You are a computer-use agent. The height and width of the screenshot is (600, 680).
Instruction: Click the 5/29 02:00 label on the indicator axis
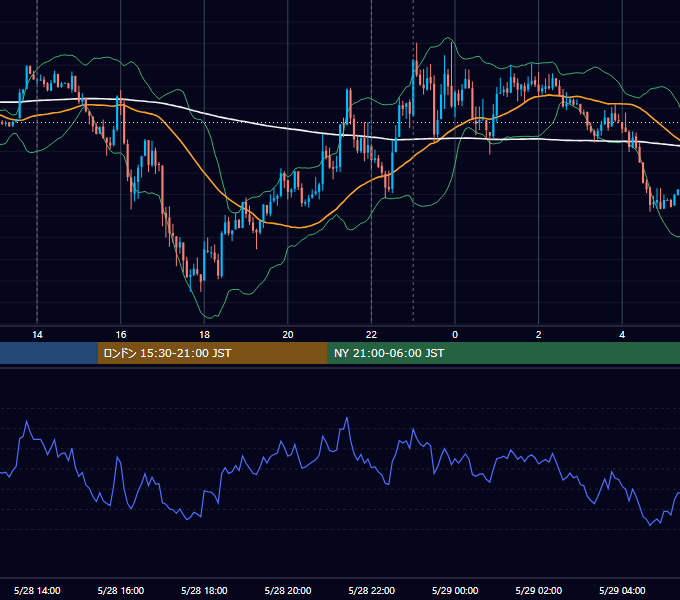(539, 590)
